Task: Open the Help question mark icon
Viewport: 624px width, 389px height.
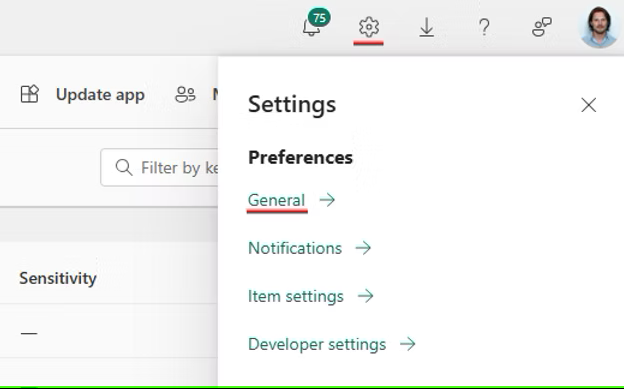Action: pyautogui.click(x=484, y=27)
